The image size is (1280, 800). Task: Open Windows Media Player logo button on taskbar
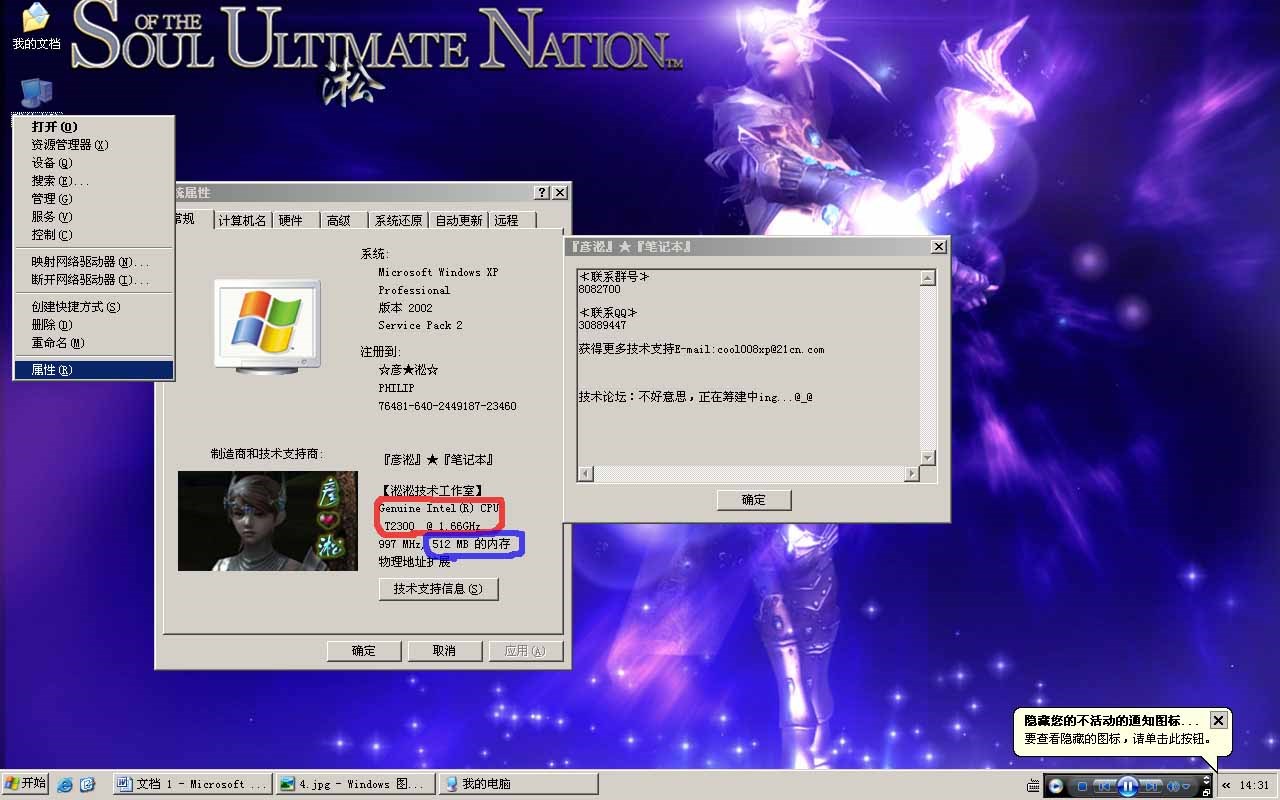click(1056, 786)
